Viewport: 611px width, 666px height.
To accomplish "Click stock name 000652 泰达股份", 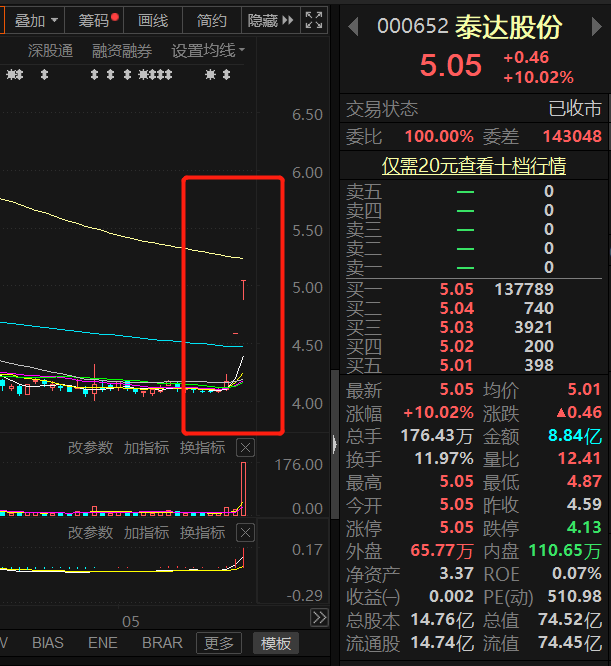I will coord(470,27).
